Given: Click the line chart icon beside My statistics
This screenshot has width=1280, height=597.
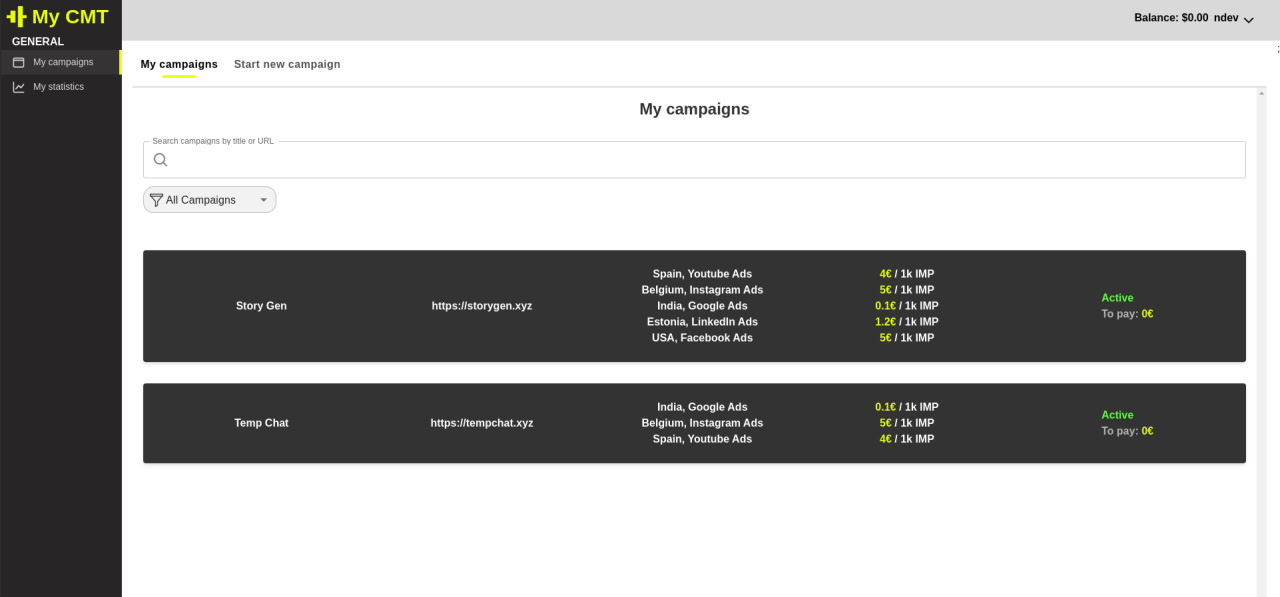Looking at the screenshot, I should 18,86.
